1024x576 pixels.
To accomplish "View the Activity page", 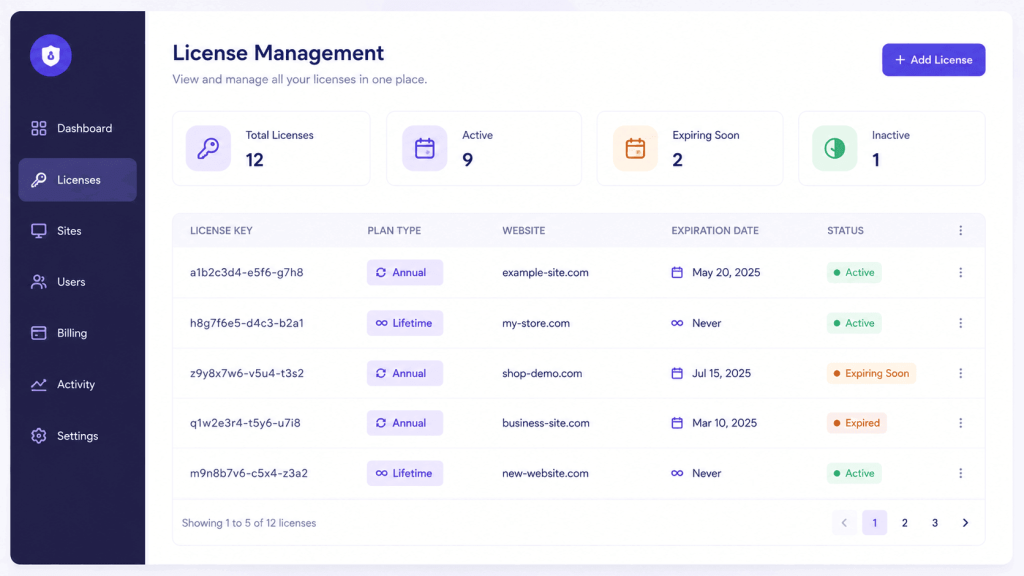I will [77, 385].
